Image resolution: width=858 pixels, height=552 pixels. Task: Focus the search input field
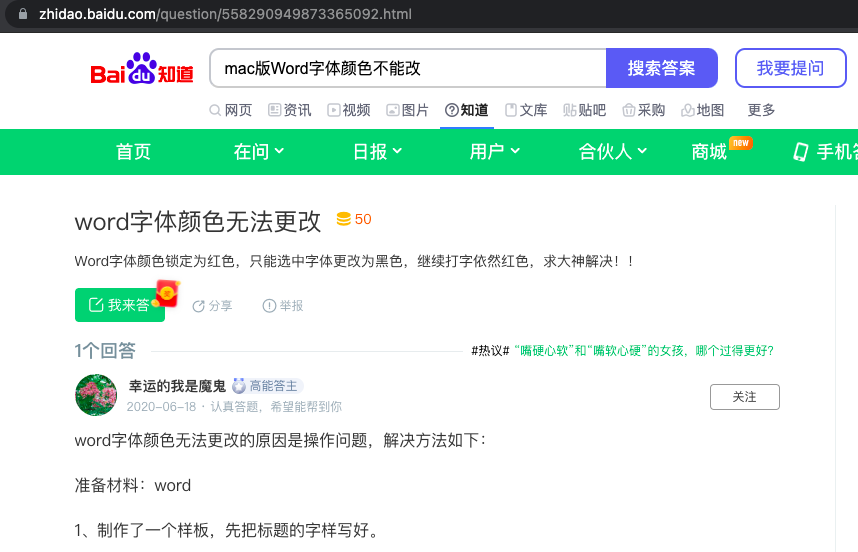tap(408, 68)
